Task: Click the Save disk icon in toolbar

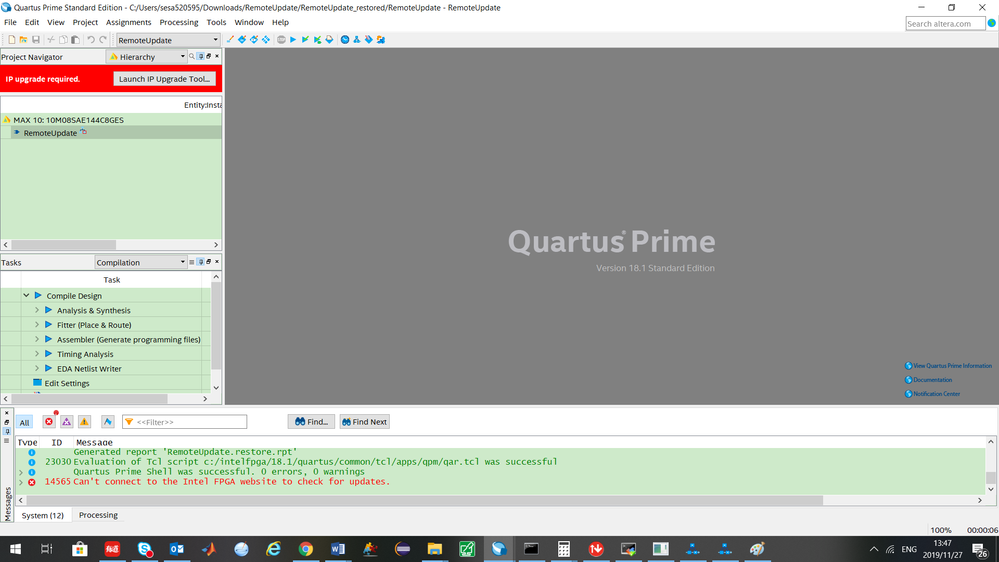Action: click(x=36, y=40)
